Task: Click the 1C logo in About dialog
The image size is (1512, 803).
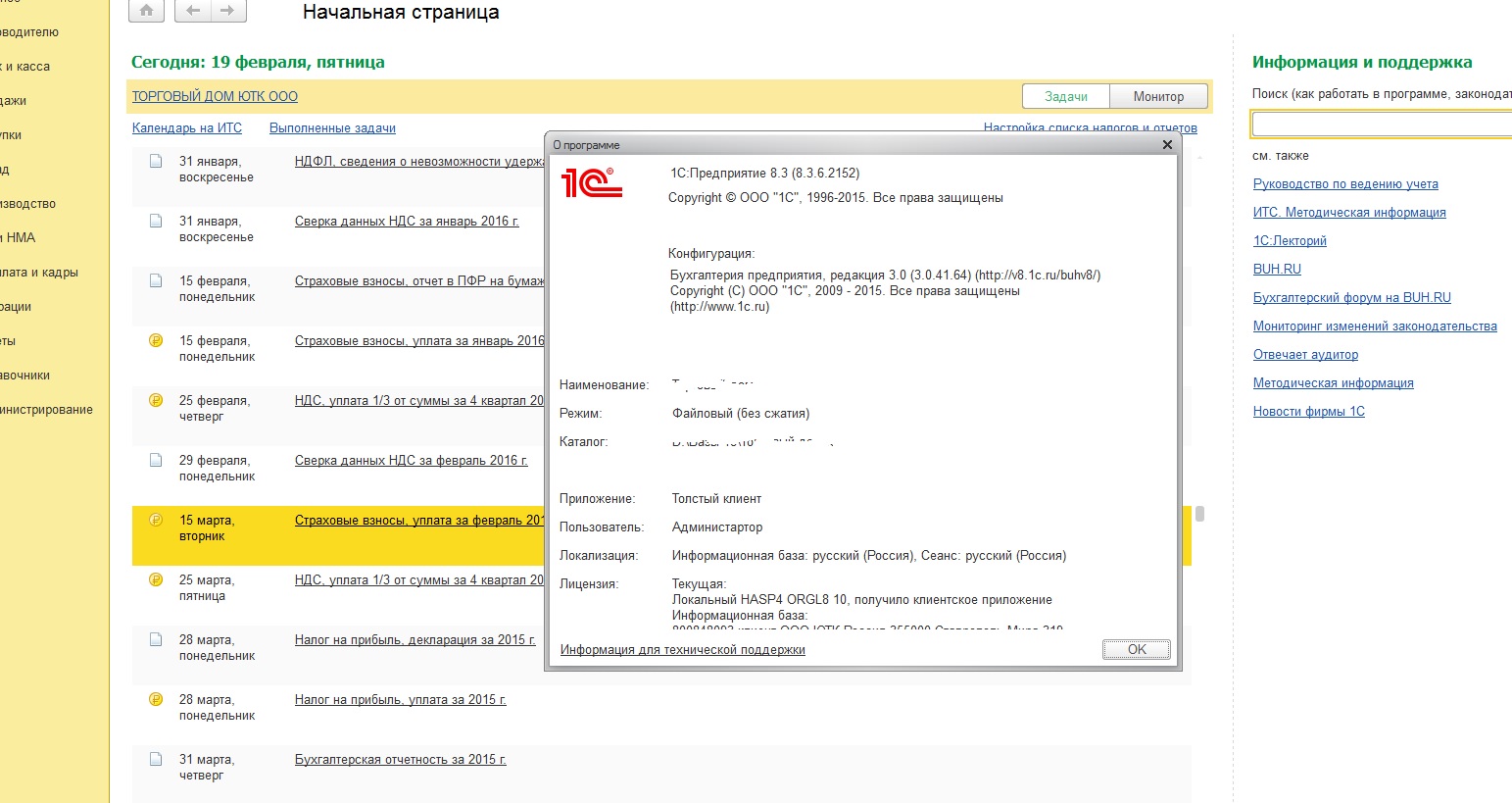Action: coord(591,182)
